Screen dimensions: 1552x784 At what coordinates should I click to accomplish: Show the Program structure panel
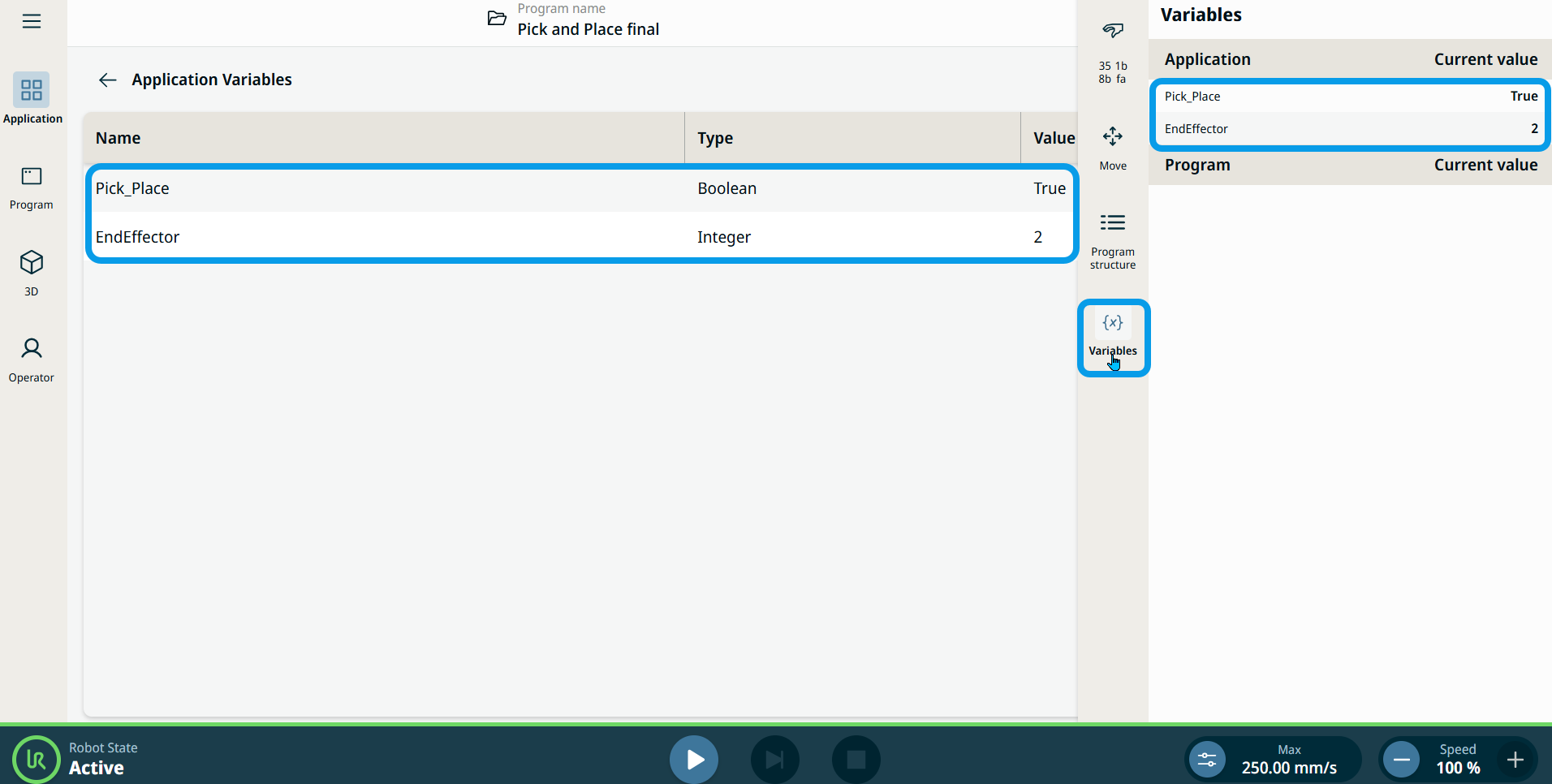1112,240
